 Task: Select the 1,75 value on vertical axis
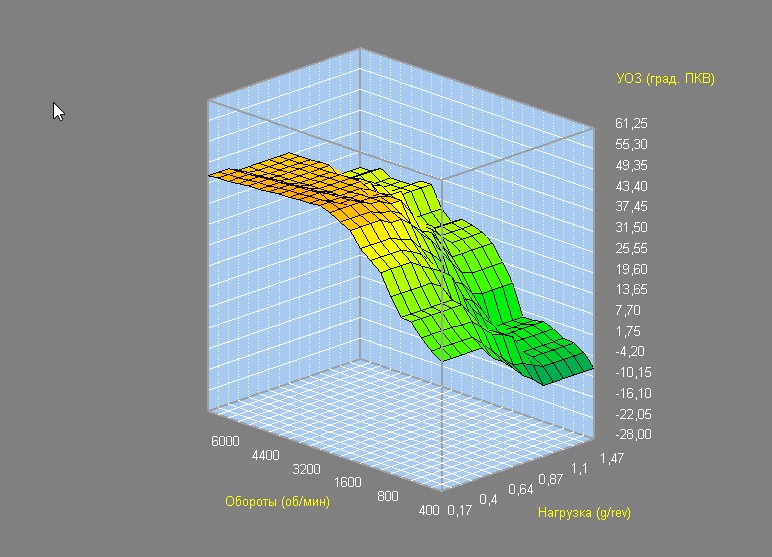[x=632, y=331]
